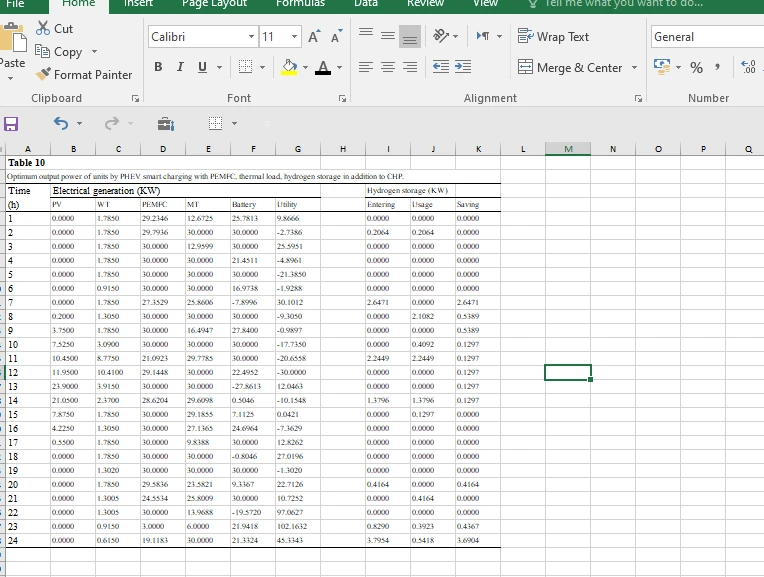Toggle Wrap Text for the cell
The width and height of the screenshot is (764, 577).
552,37
